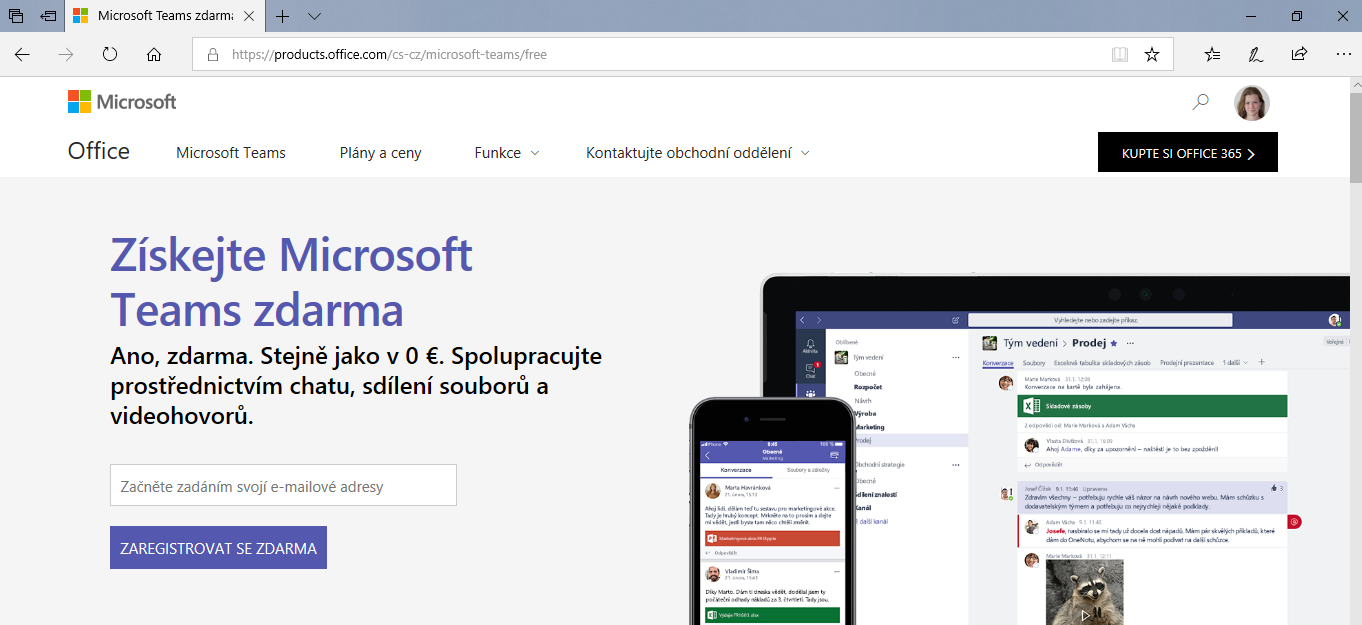Expand Kontaktujte obchodní oddělení dropdown

point(697,153)
